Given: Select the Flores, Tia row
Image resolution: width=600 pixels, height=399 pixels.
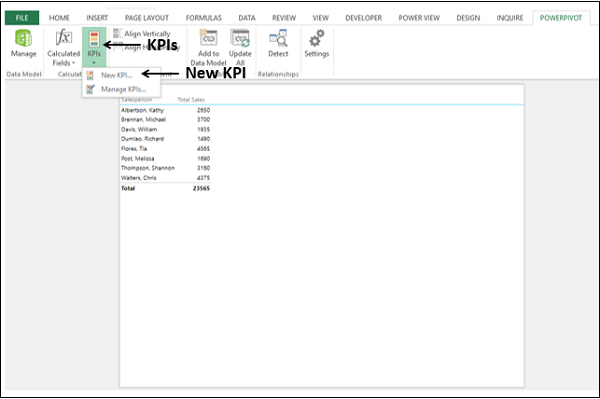Looking at the screenshot, I should pyautogui.click(x=165, y=148).
